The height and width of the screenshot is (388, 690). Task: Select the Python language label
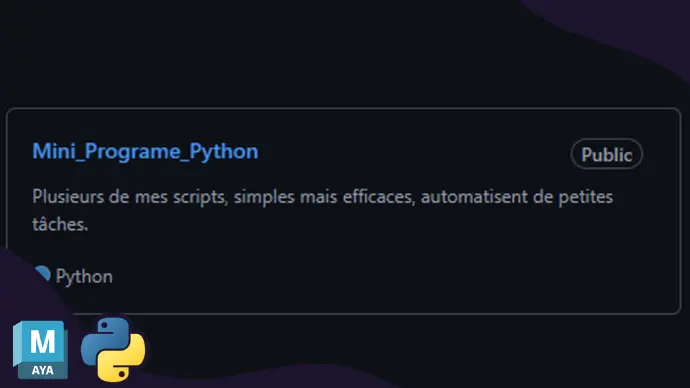coord(84,277)
